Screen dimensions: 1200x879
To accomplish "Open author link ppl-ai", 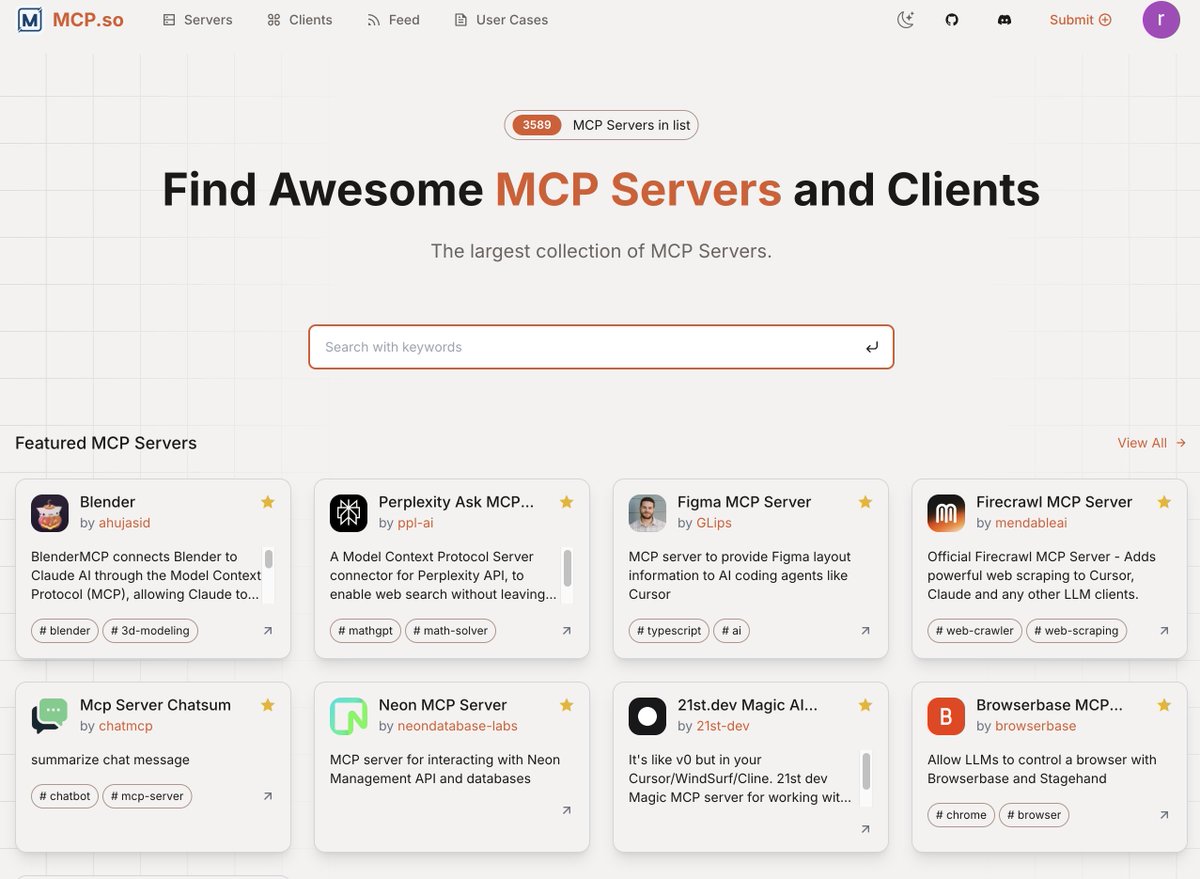I will tap(415, 523).
